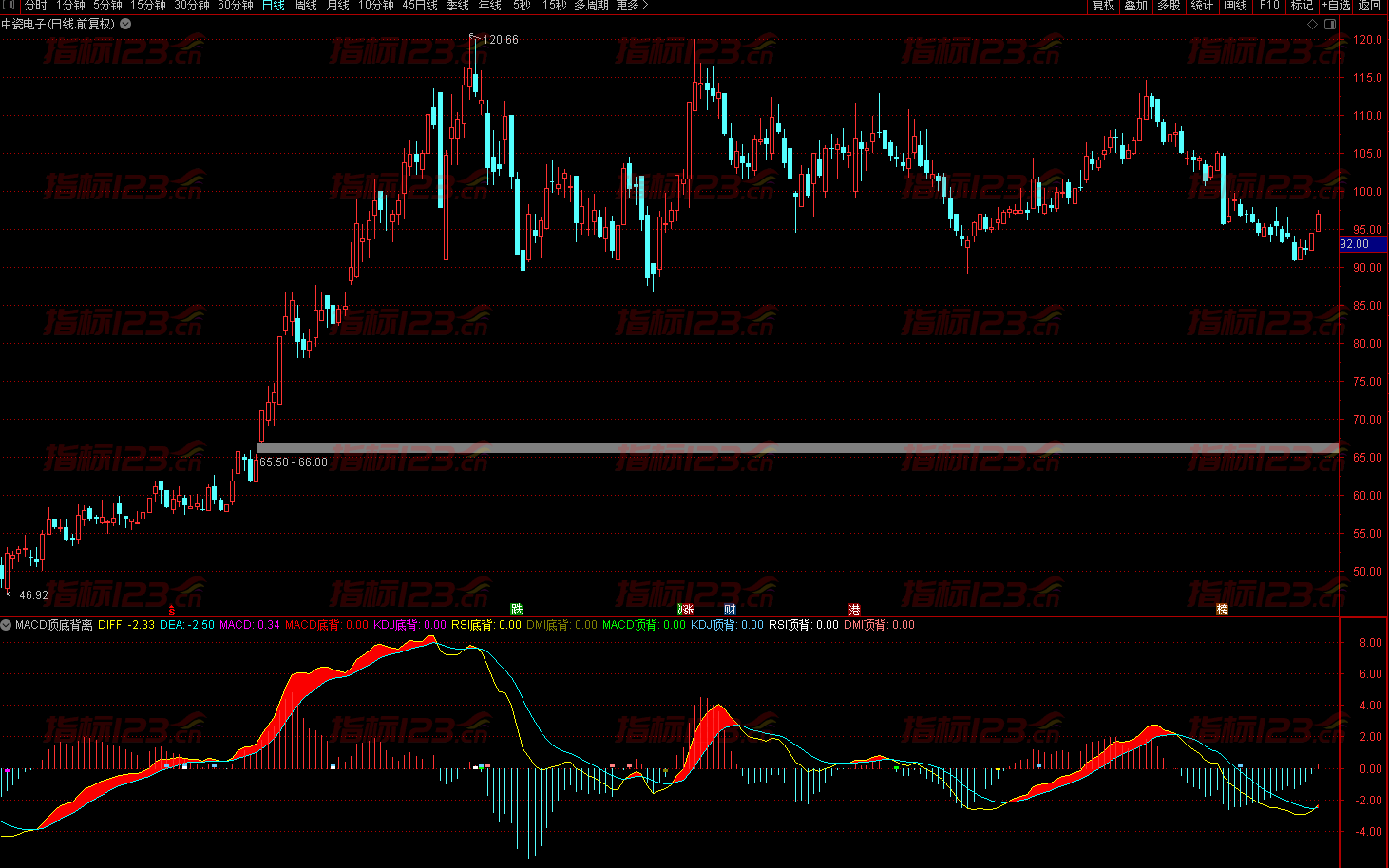Click the KDJ顶背: 0.00 value
The image size is (1389, 868).
(x=727, y=625)
